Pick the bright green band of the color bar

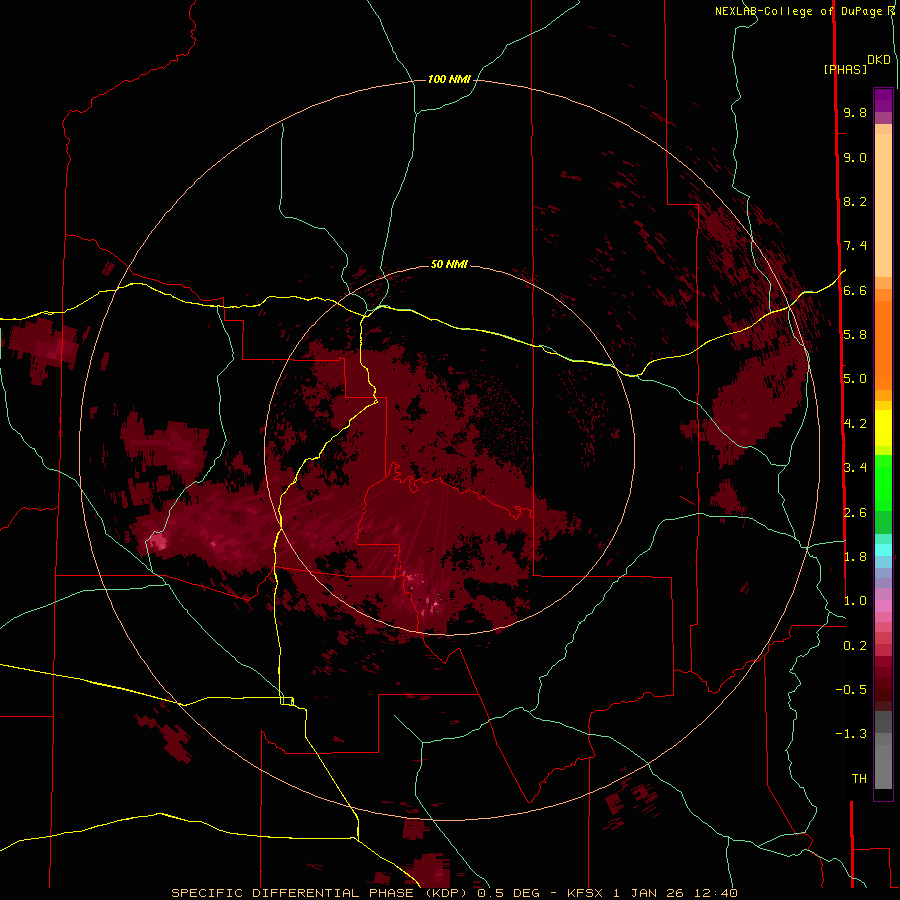[x=883, y=483]
